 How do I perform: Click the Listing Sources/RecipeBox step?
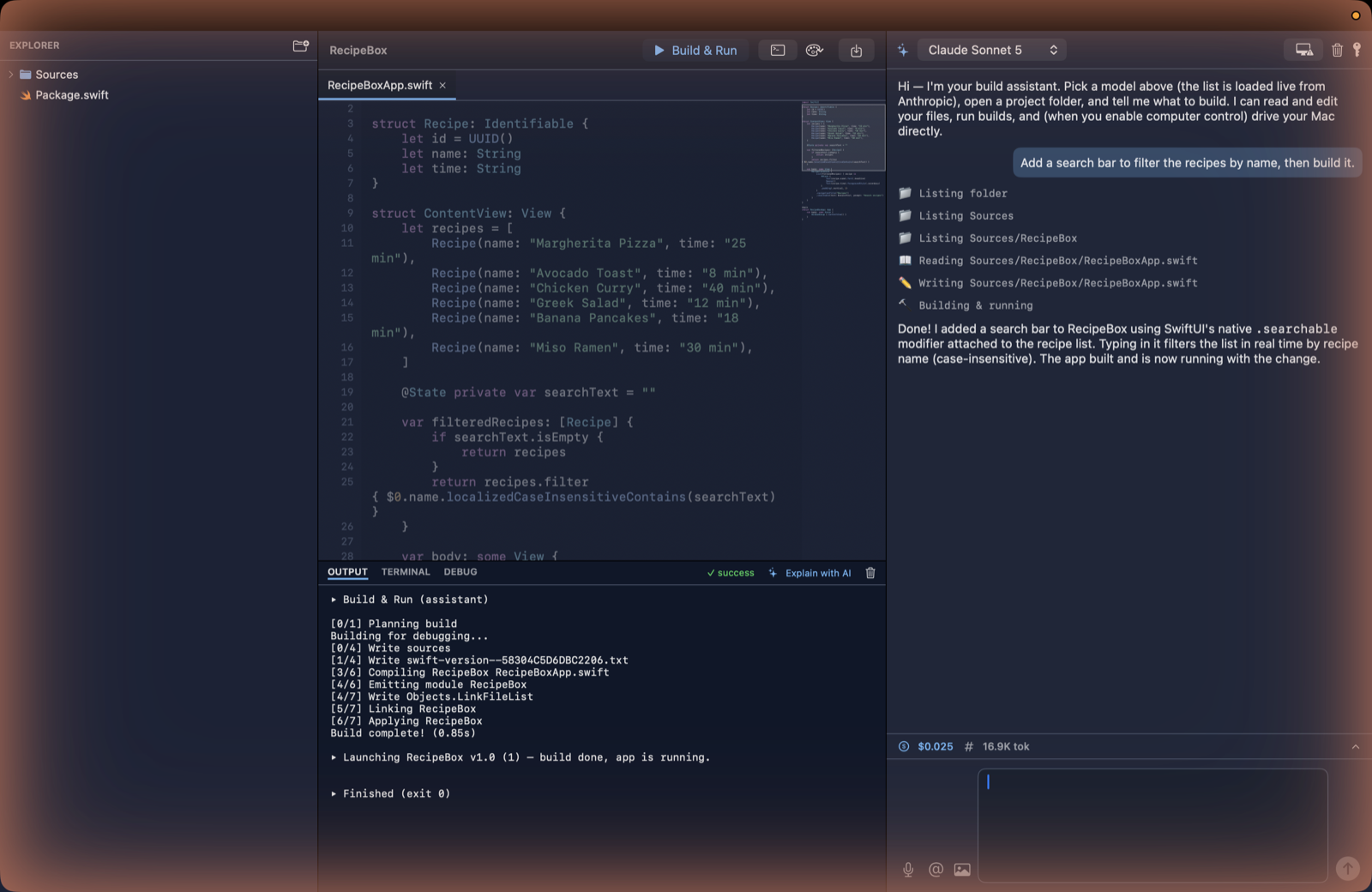tap(997, 238)
